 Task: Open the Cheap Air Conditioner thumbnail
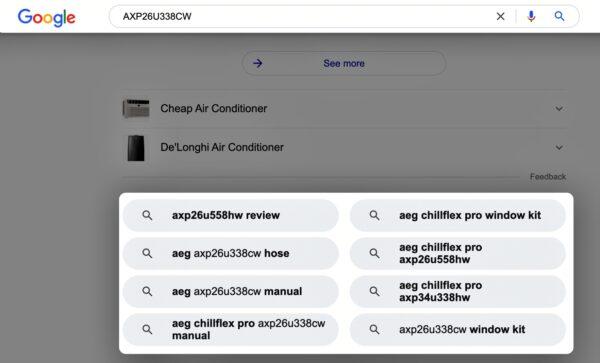(x=136, y=109)
